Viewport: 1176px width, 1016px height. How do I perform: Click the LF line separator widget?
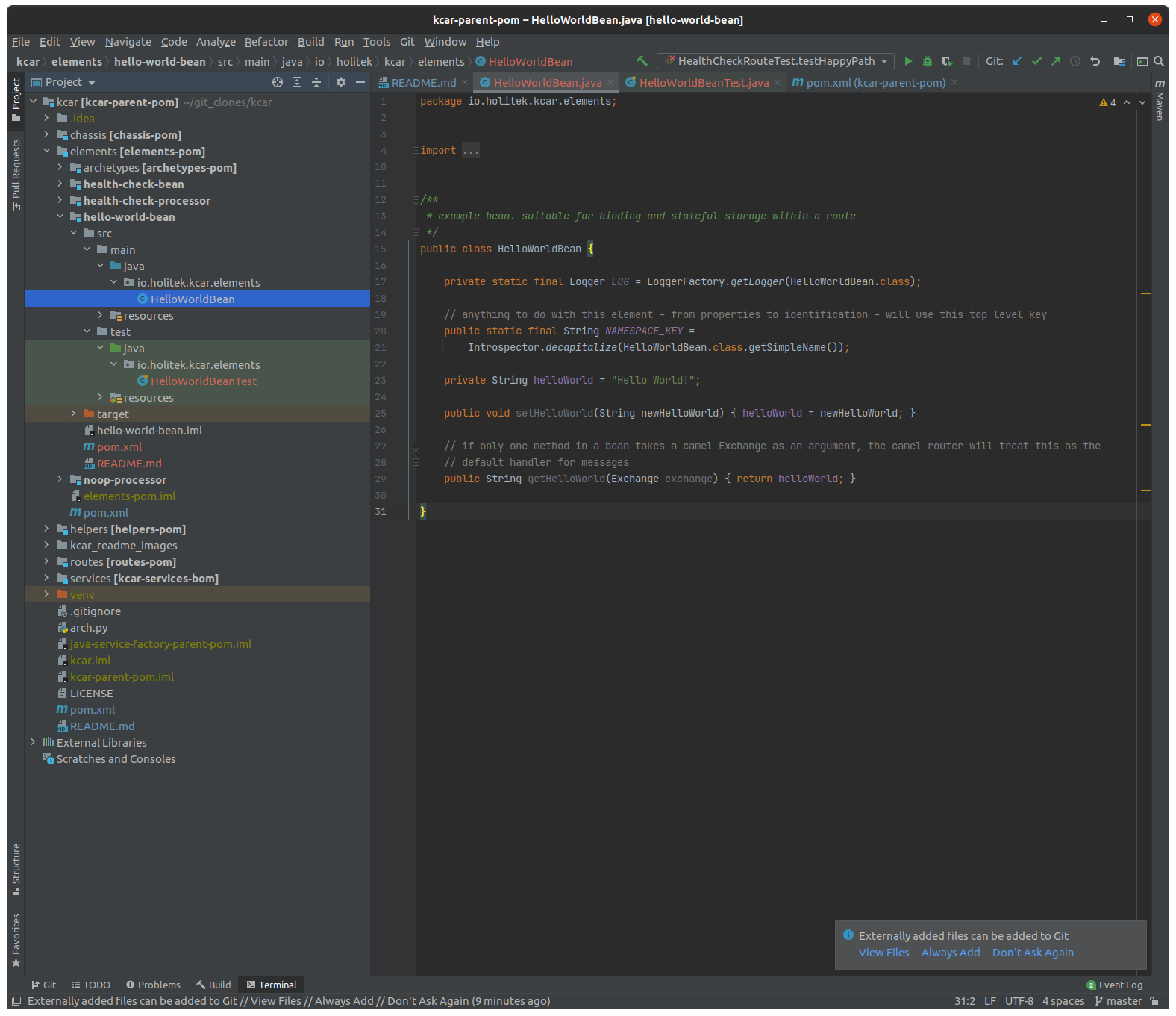click(989, 1001)
